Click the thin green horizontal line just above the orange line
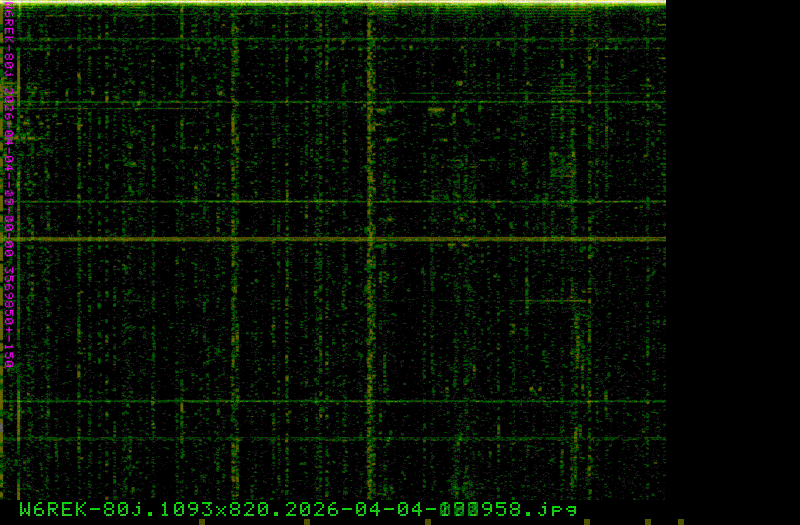 [x=340, y=202]
